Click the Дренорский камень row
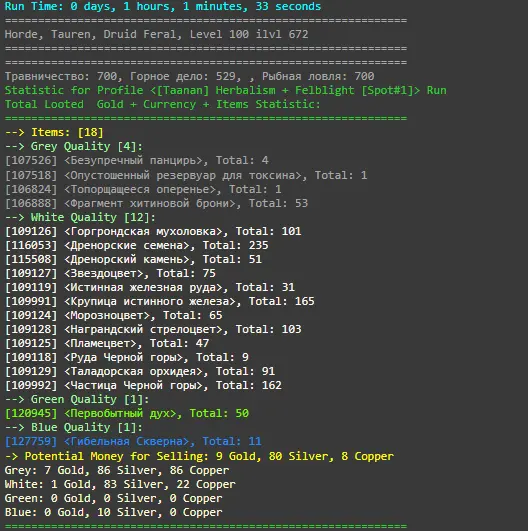The height and width of the screenshot is (531, 528). click(x=133, y=259)
